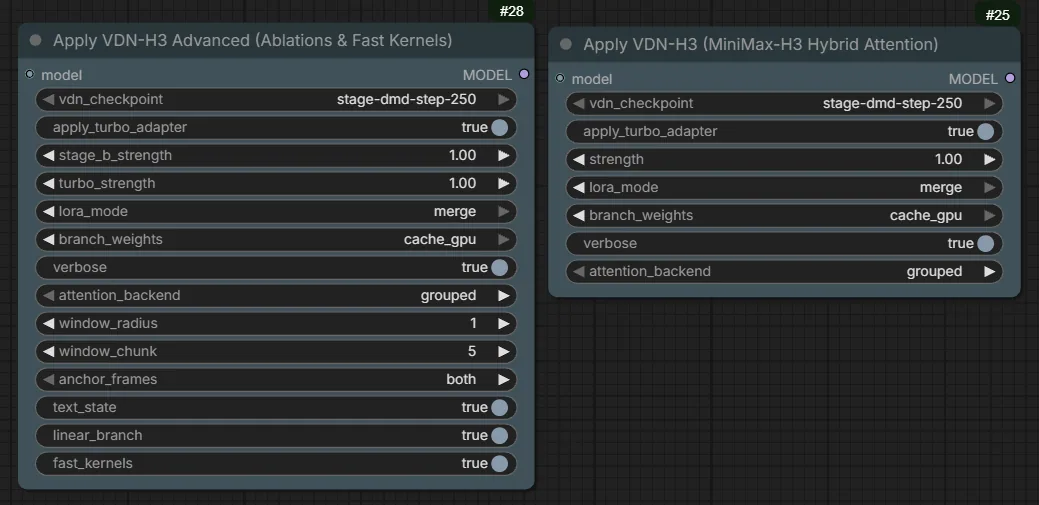The height and width of the screenshot is (505, 1039).
Task: Collapse the MiniMax-H3 Hybrid Attention node via its dot
Action: pyautogui.click(x=566, y=44)
